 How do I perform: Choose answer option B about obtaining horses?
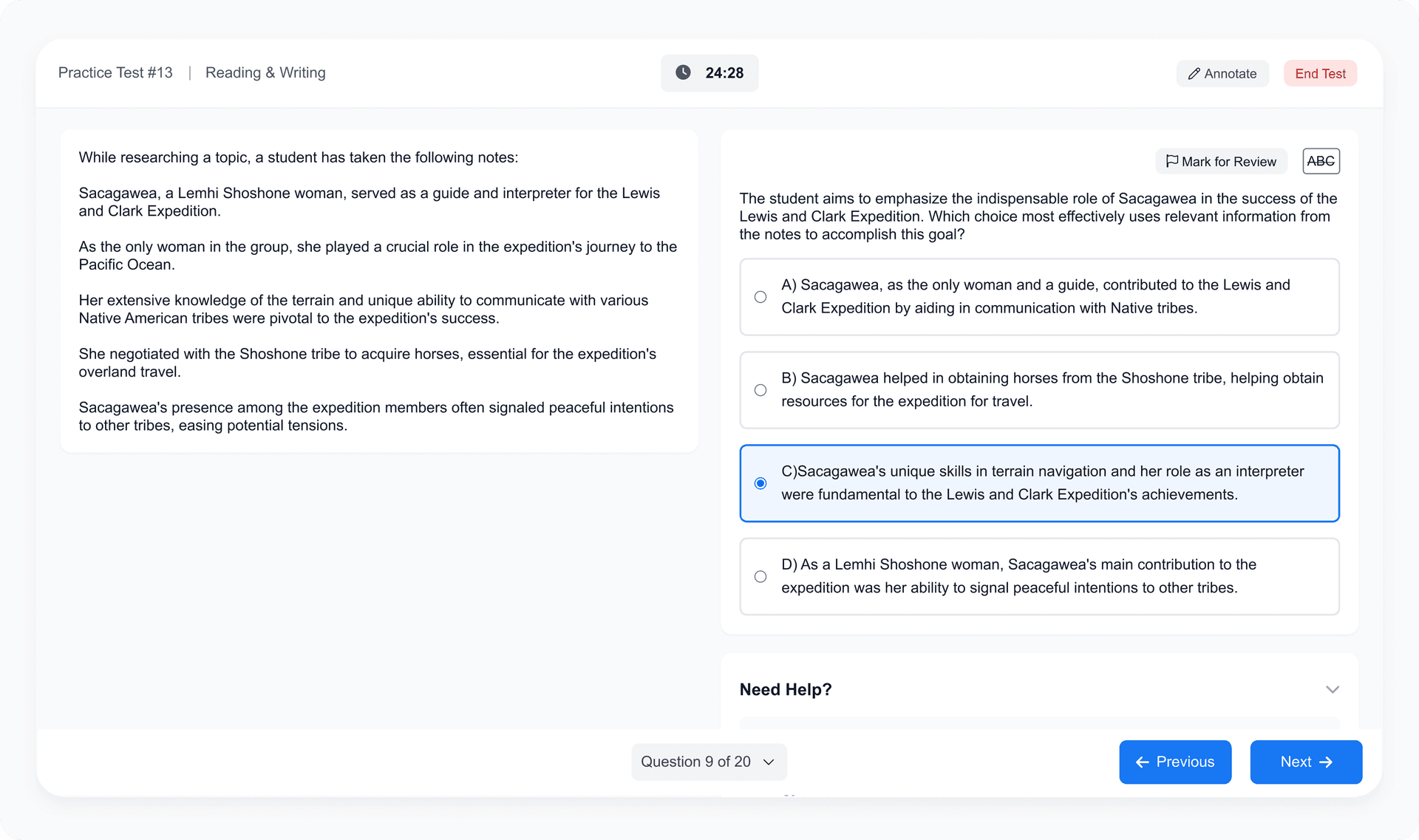1052,390
